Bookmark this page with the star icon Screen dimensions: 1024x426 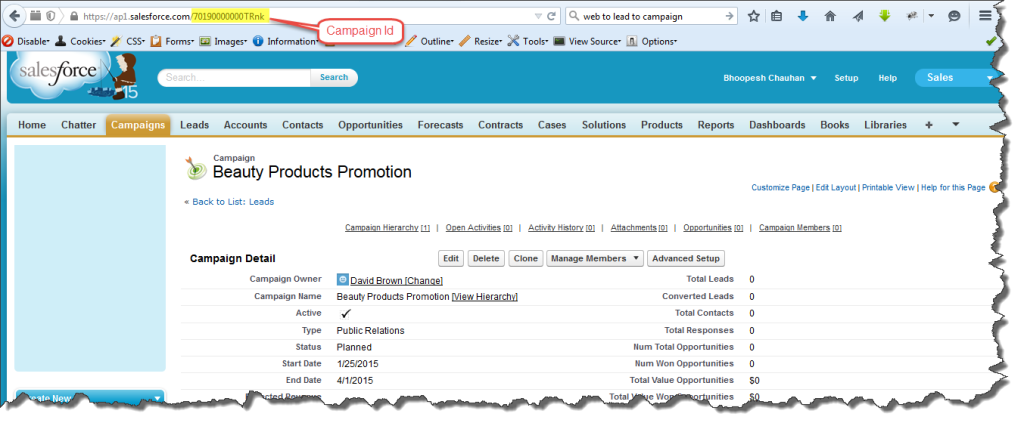tap(754, 17)
